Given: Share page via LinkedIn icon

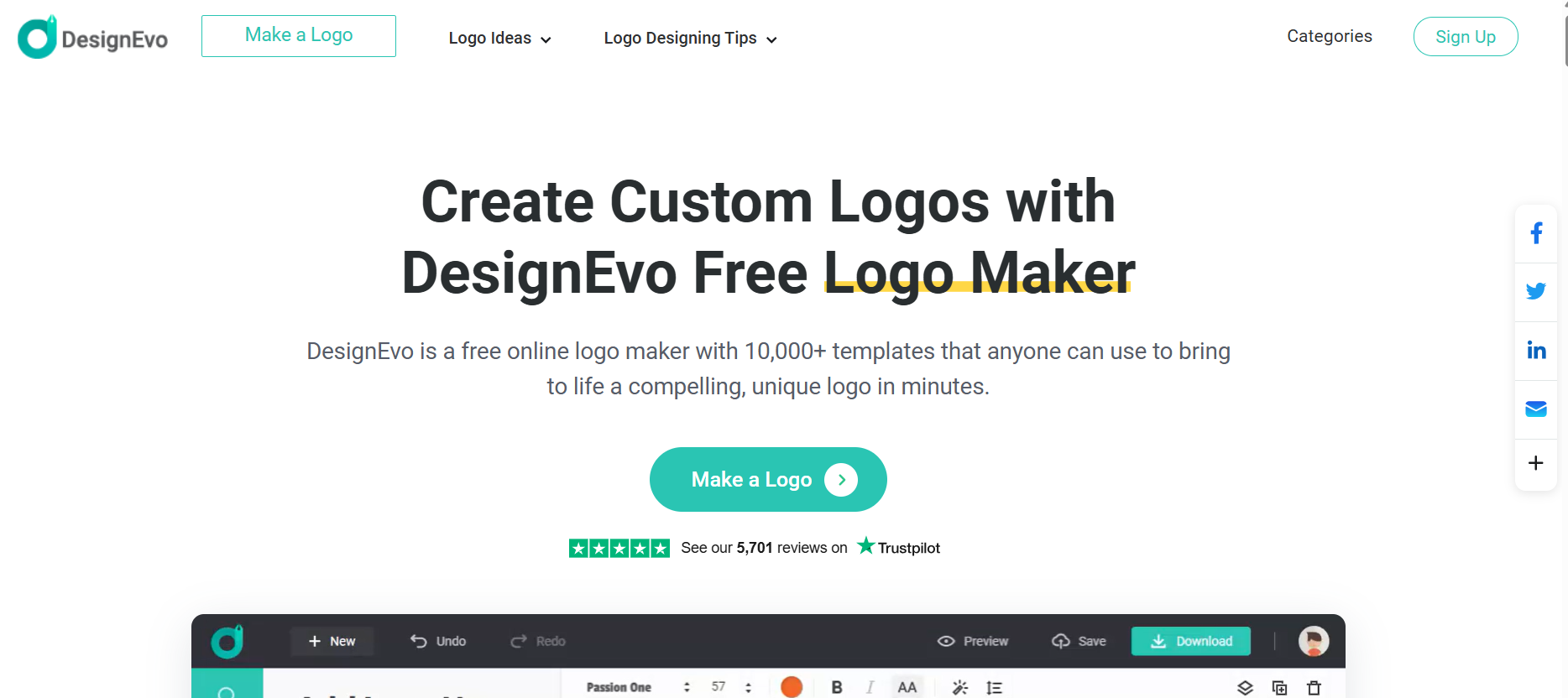Looking at the screenshot, I should coord(1536,351).
